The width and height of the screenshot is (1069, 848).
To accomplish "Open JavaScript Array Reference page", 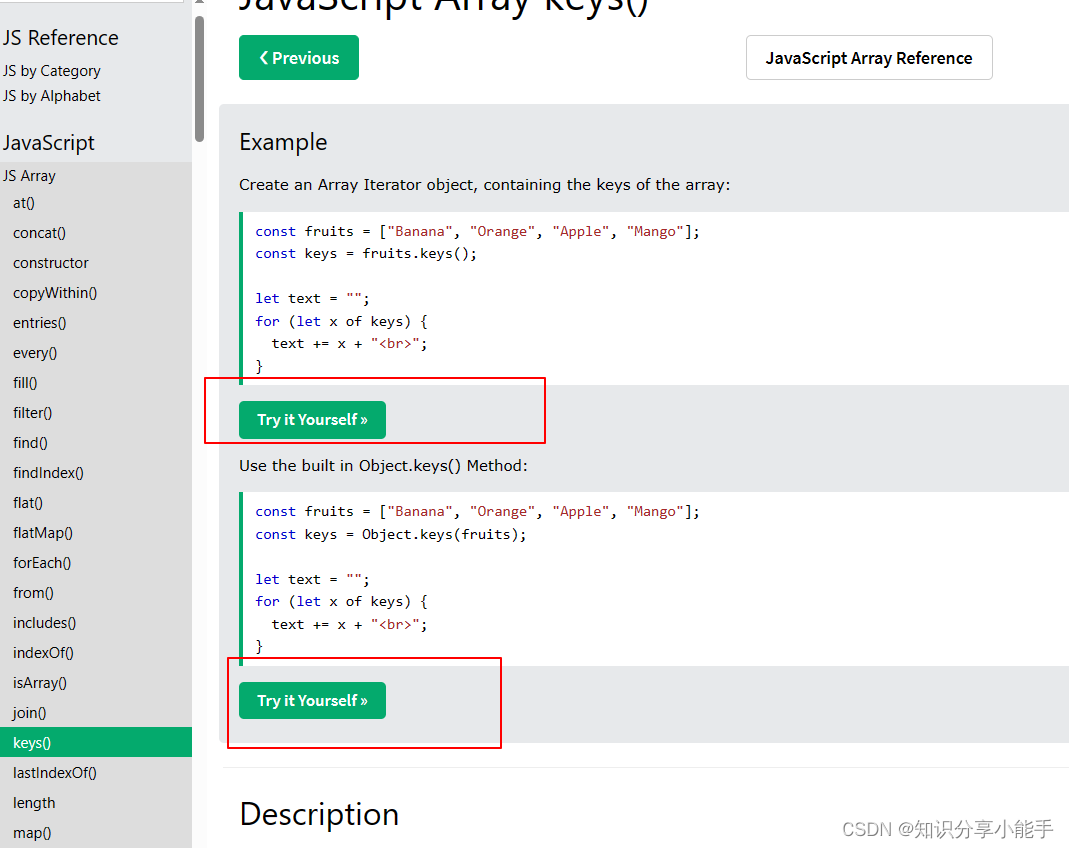I will click(869, 58).
